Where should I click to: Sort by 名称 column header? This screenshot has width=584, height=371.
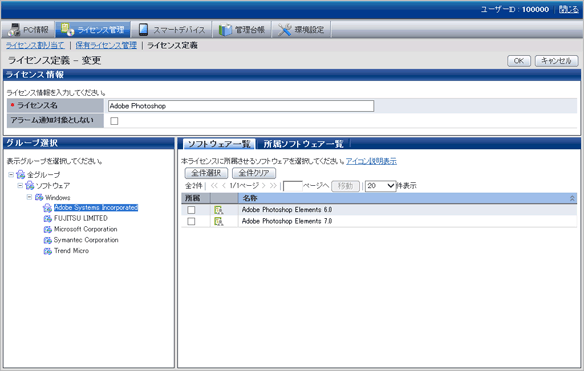click(407, 198)
